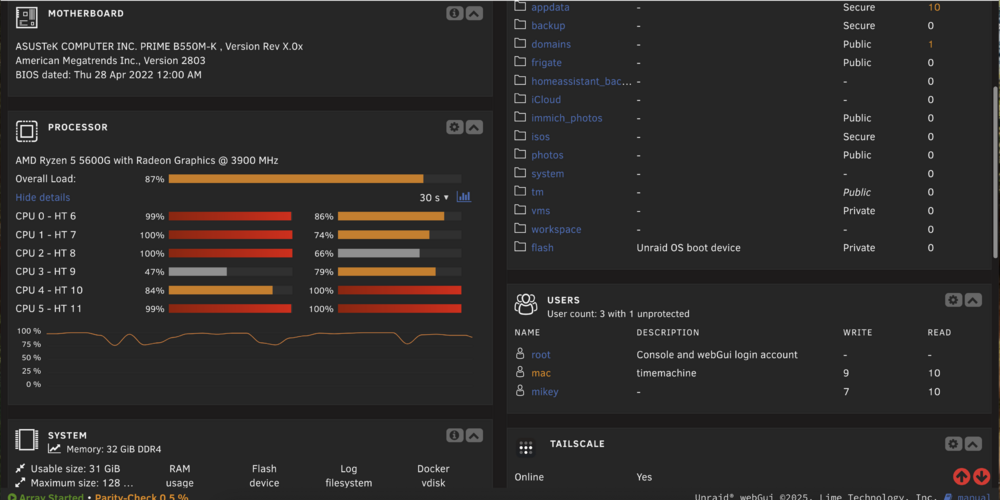Open the system share
The width and height of the screenshot is (1000, 500).
point(547,173)
